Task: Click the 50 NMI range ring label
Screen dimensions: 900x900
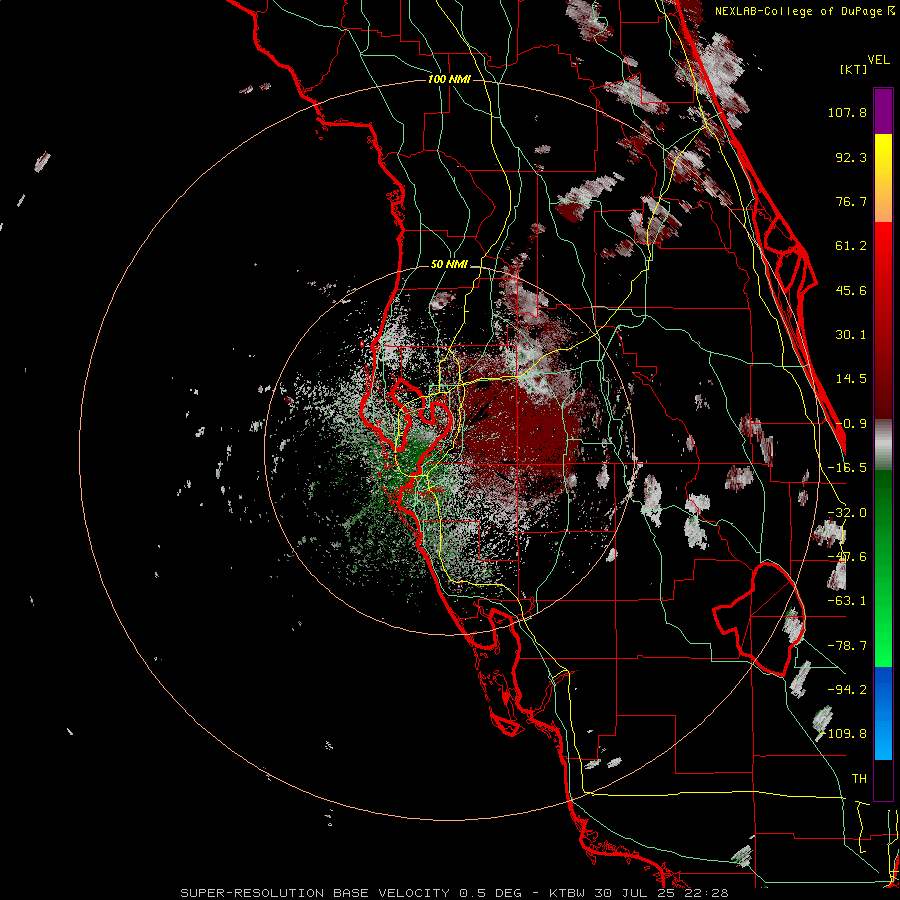Action: coord(449,264)
